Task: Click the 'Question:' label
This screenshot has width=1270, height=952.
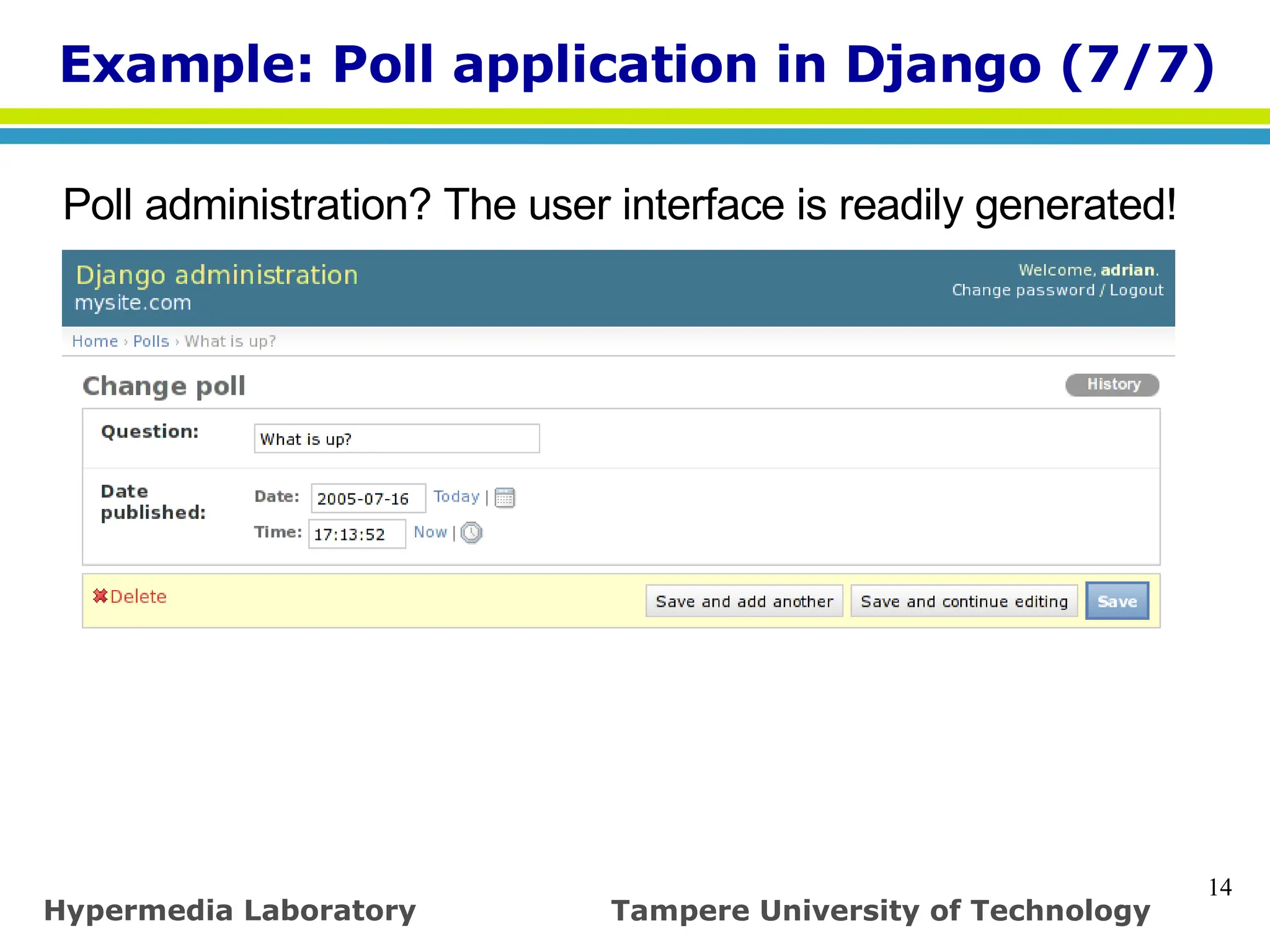Action: click(150, 431)
